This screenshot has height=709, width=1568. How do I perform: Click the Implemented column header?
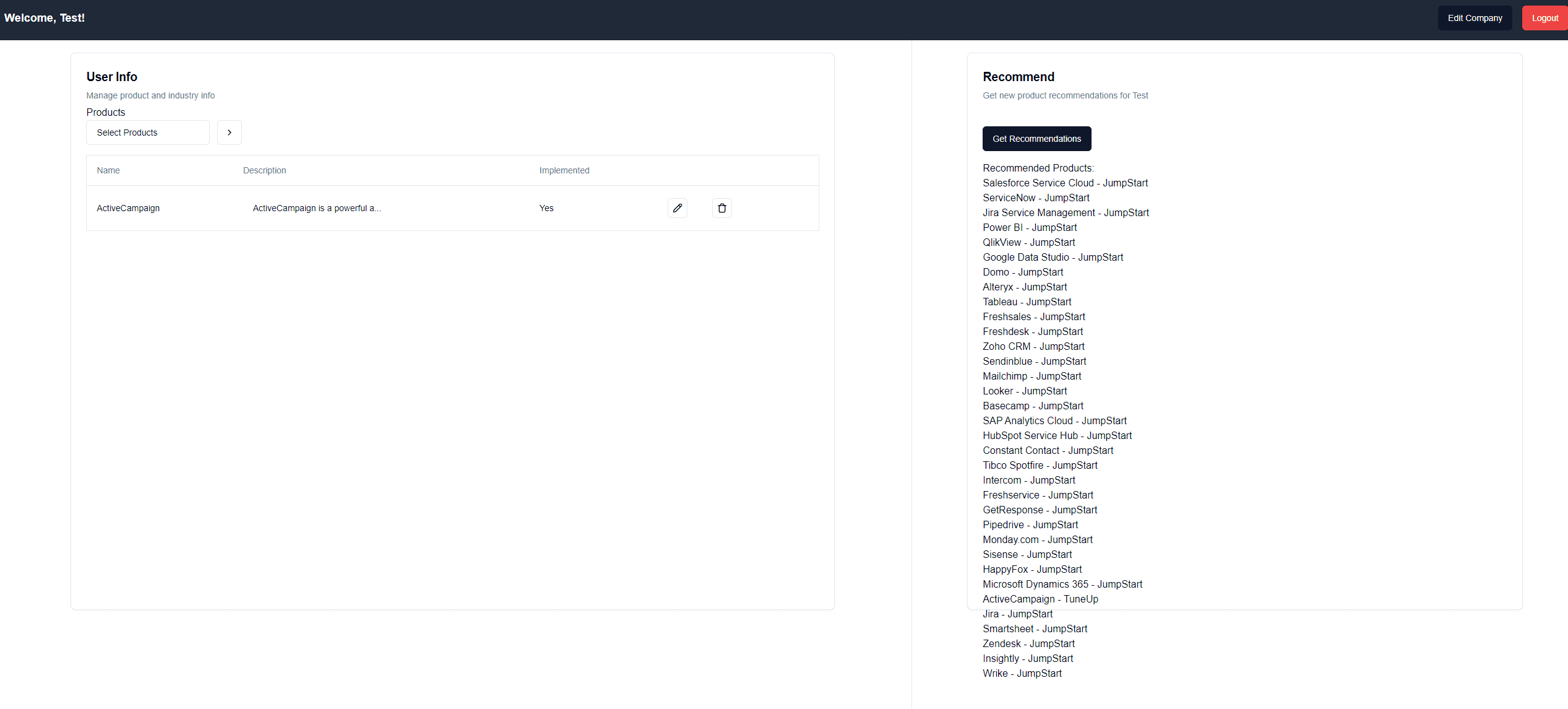pos(564,170)
